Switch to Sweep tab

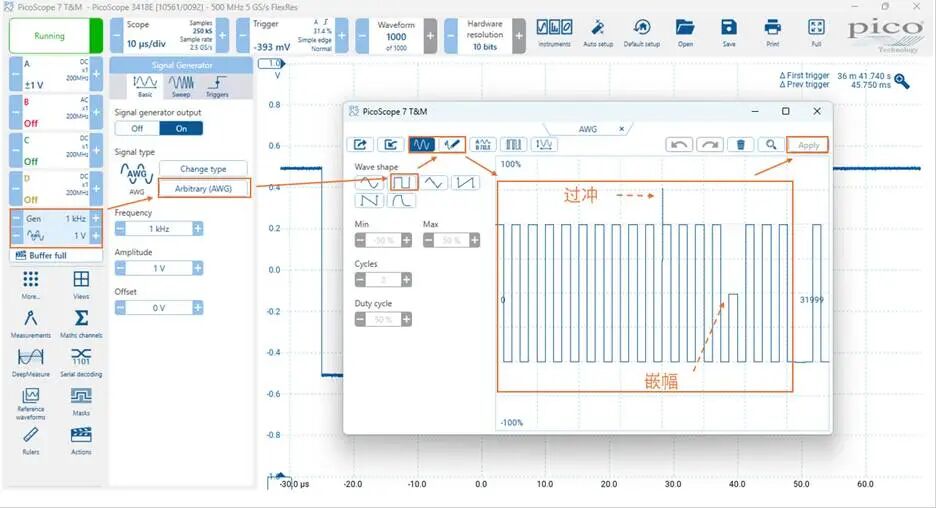(x=181, y=87)
